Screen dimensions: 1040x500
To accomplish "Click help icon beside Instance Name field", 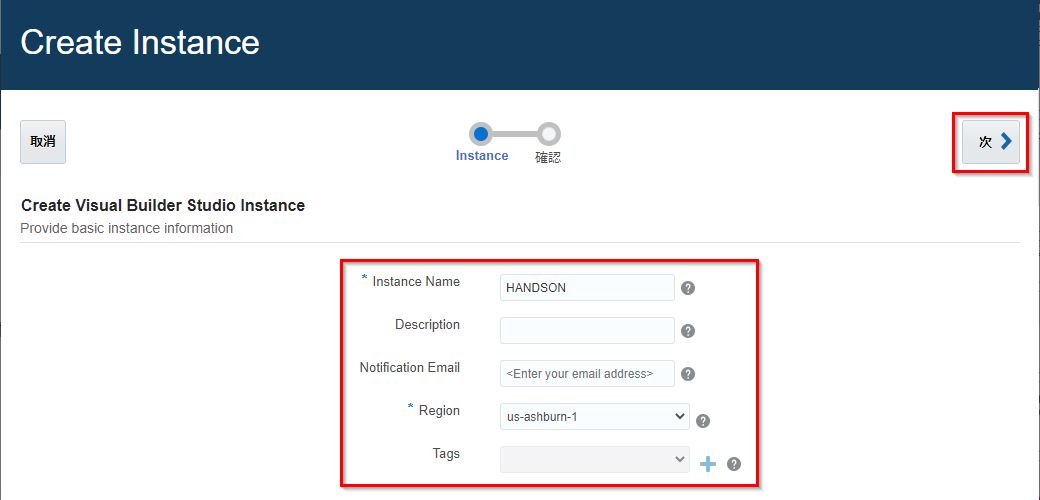I will pos(688,288).
